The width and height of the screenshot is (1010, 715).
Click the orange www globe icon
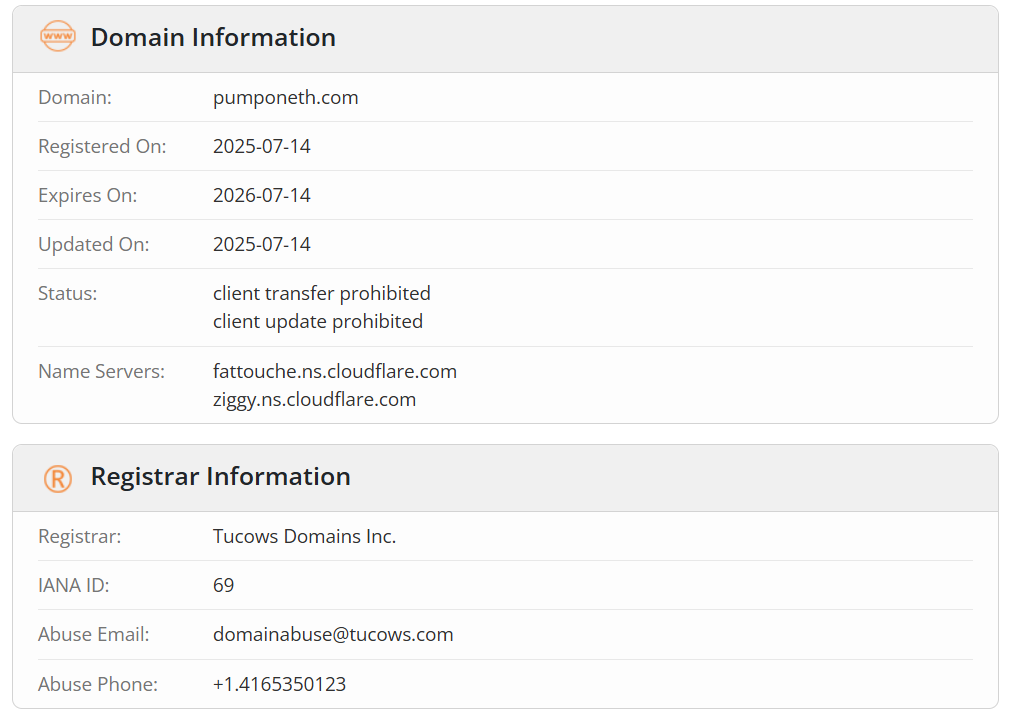point(58,36)
